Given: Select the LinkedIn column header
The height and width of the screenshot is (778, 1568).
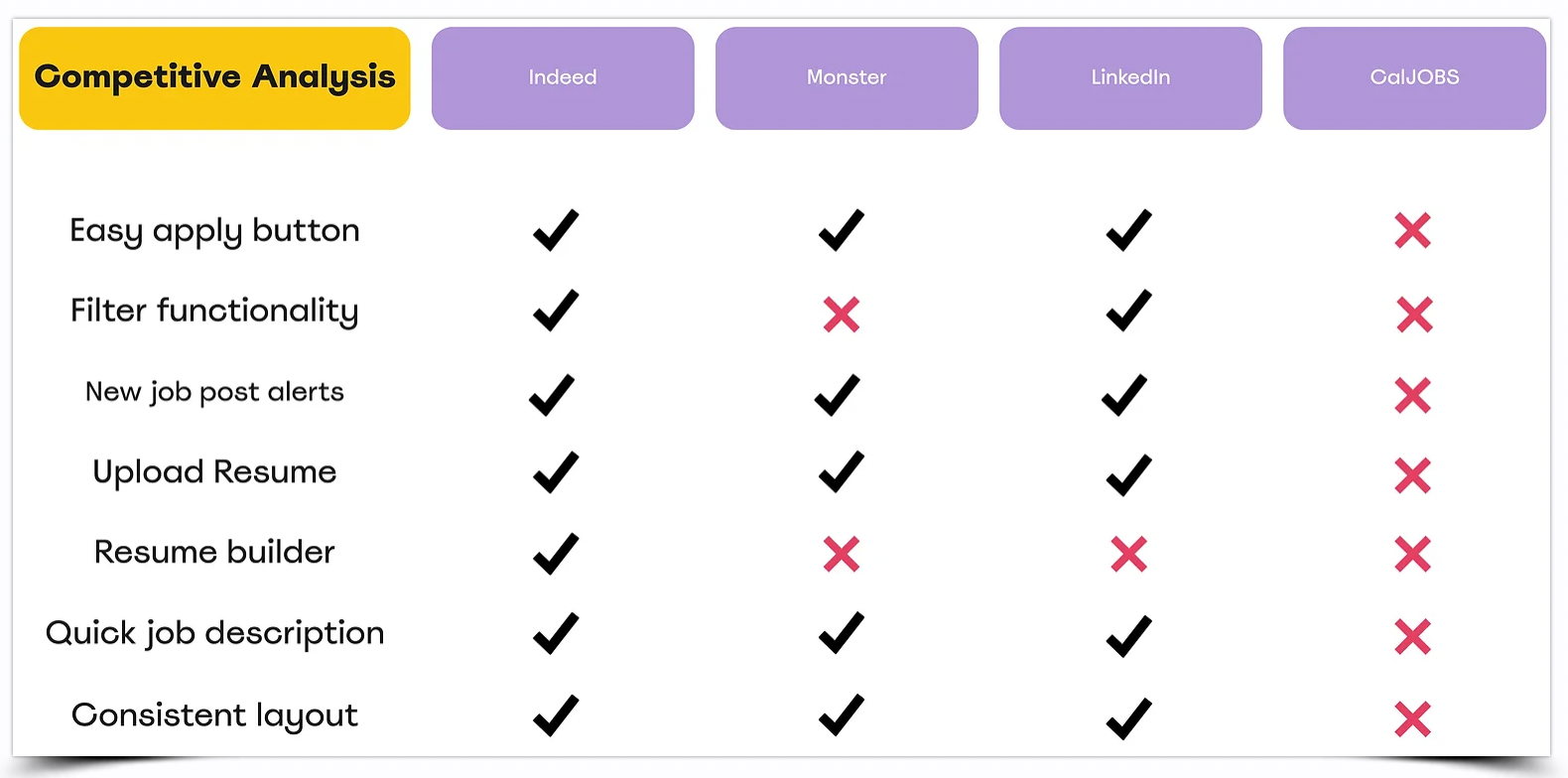Looking at the screenshot, I should tap(1130, 78).
